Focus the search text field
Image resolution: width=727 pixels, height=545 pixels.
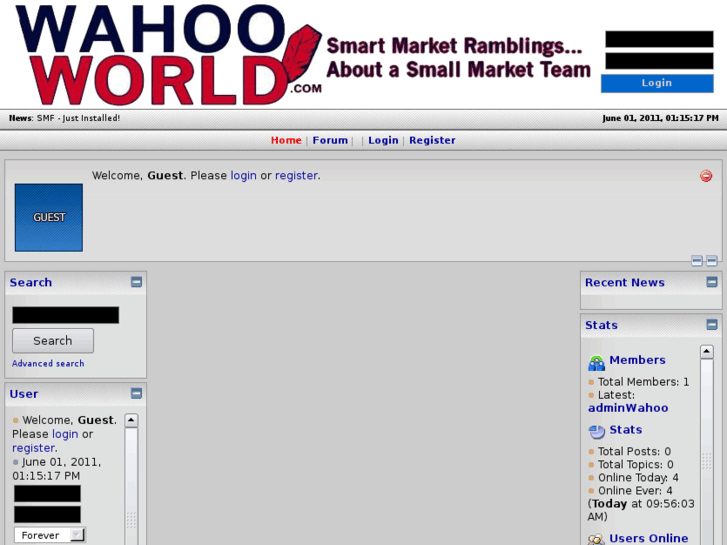(x=65, y=315)
